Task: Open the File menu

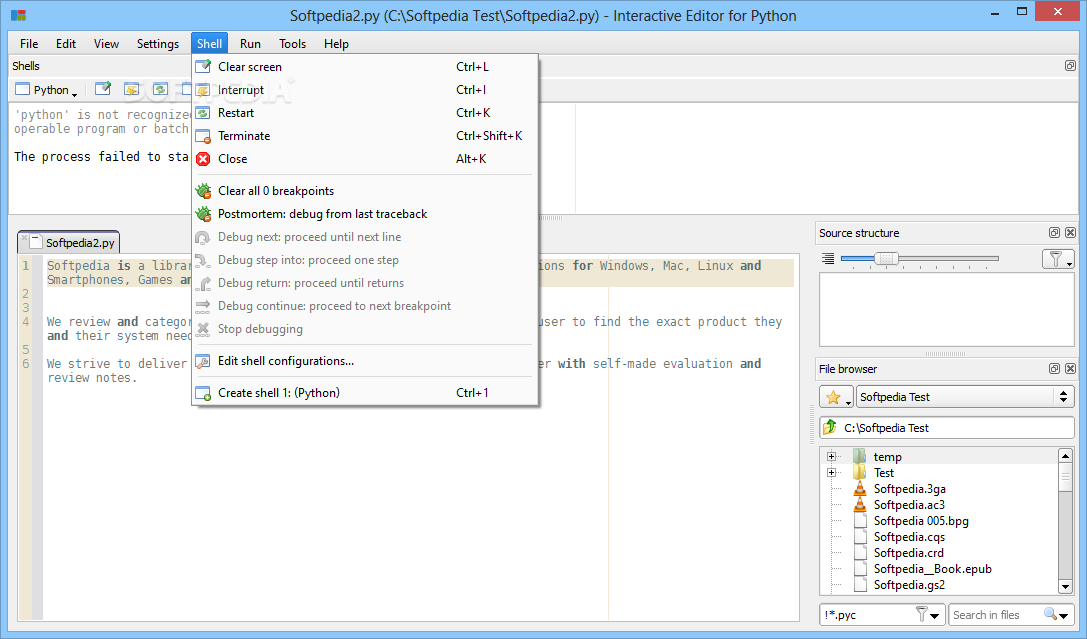Action: pyautogui.click(x=29, y=44)
